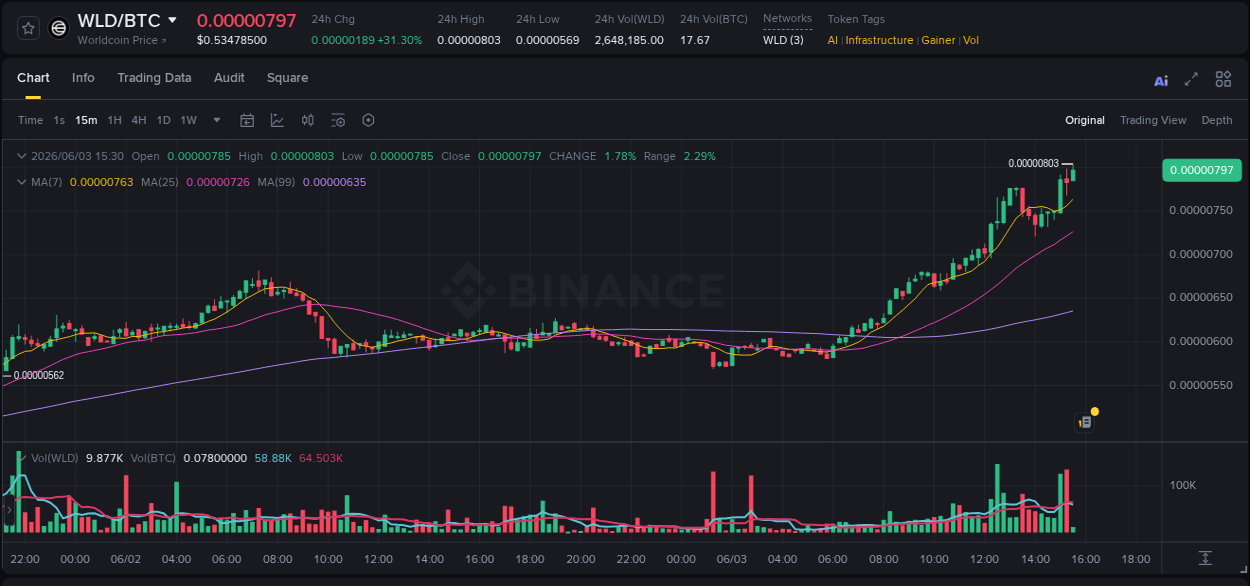Select the MA(7) indicator value 0.00000763
The width and height of the screenshot is (1250, 586).
[x=101, y=182]
